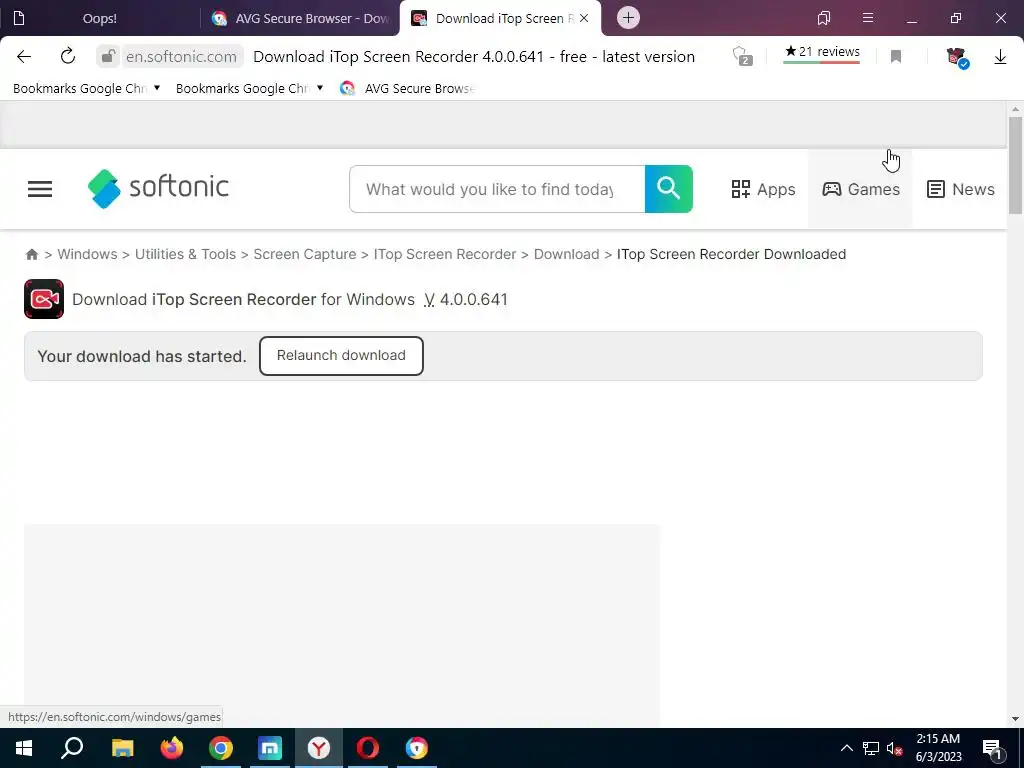Open the protection shield icon with badge 2

click(742, 56)
